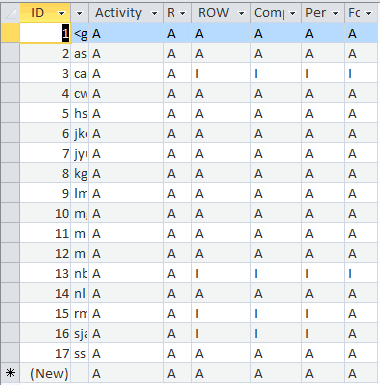Open the Per column dropdown arrow
The image size is (380, 385).
coord(335,13)
